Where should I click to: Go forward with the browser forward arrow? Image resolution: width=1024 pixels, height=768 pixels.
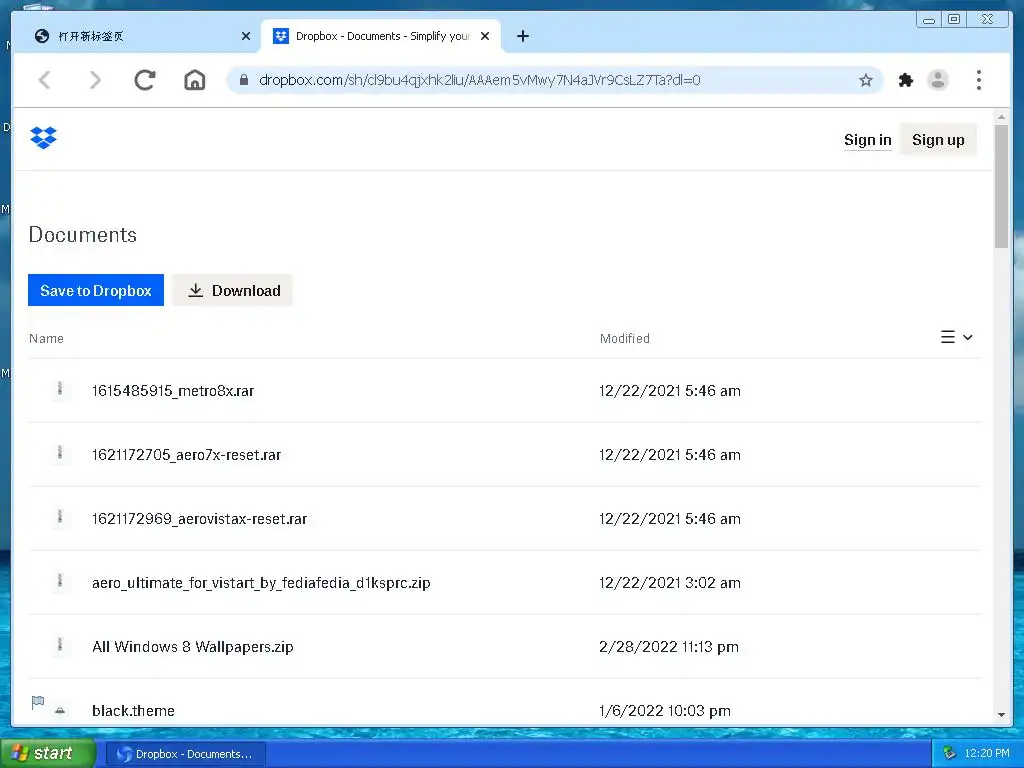(95, 80)
